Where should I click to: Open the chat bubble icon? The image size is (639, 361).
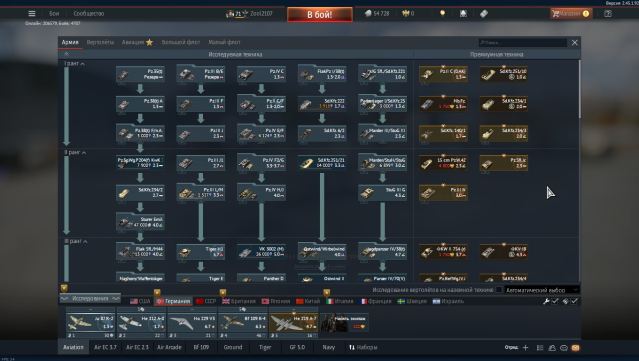click(x=564, y=348)
